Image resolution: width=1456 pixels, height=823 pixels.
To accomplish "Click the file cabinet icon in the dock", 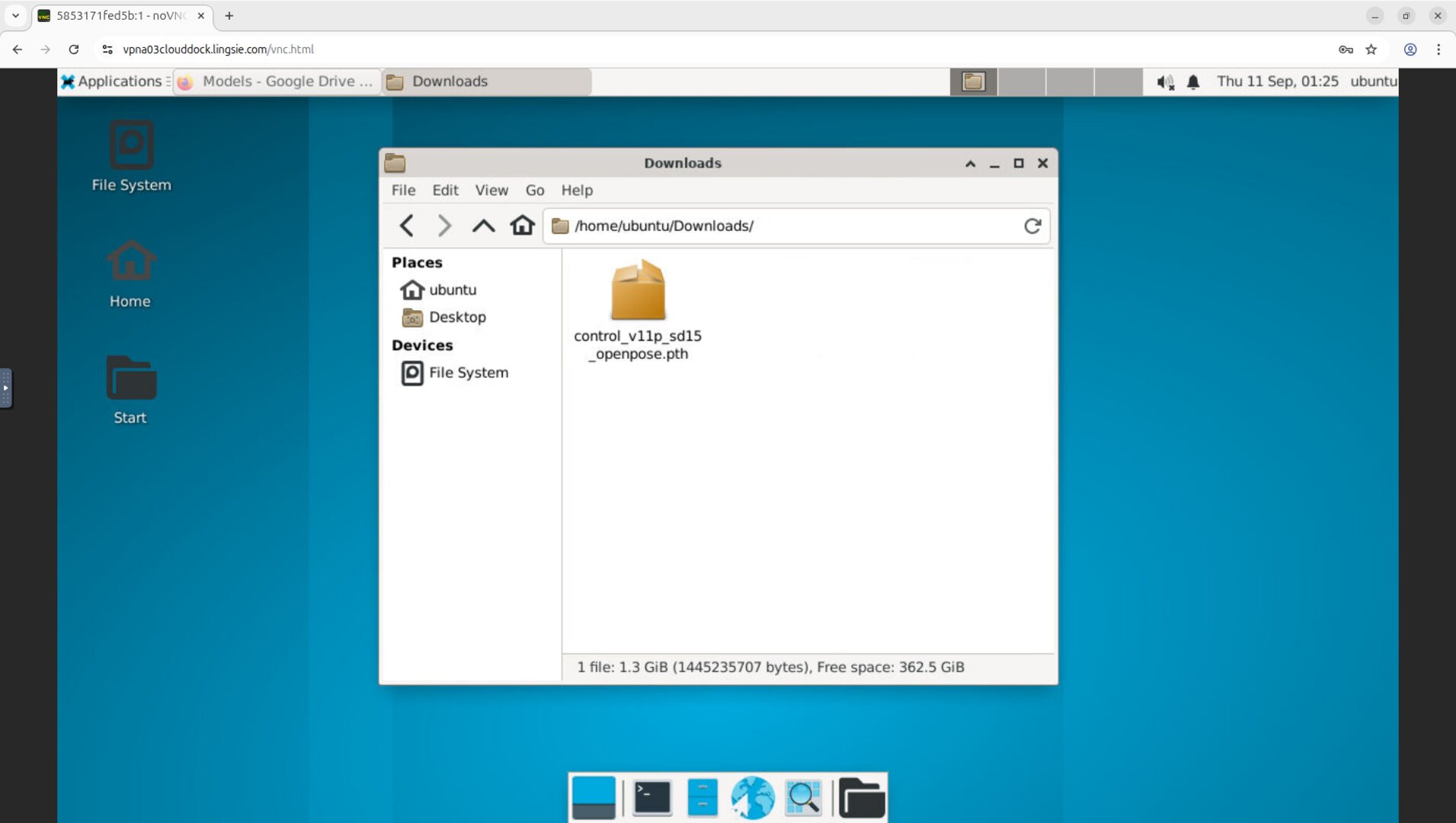I will 702,797.
